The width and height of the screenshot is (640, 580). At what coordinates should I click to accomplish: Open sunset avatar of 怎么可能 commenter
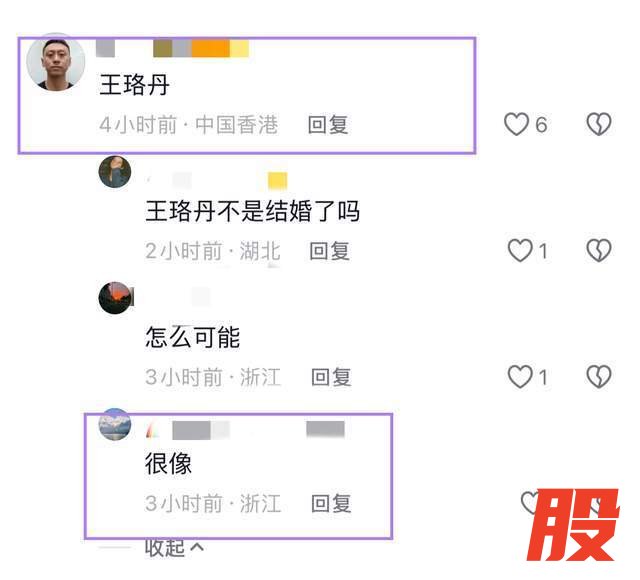click(x=116, y=298)
